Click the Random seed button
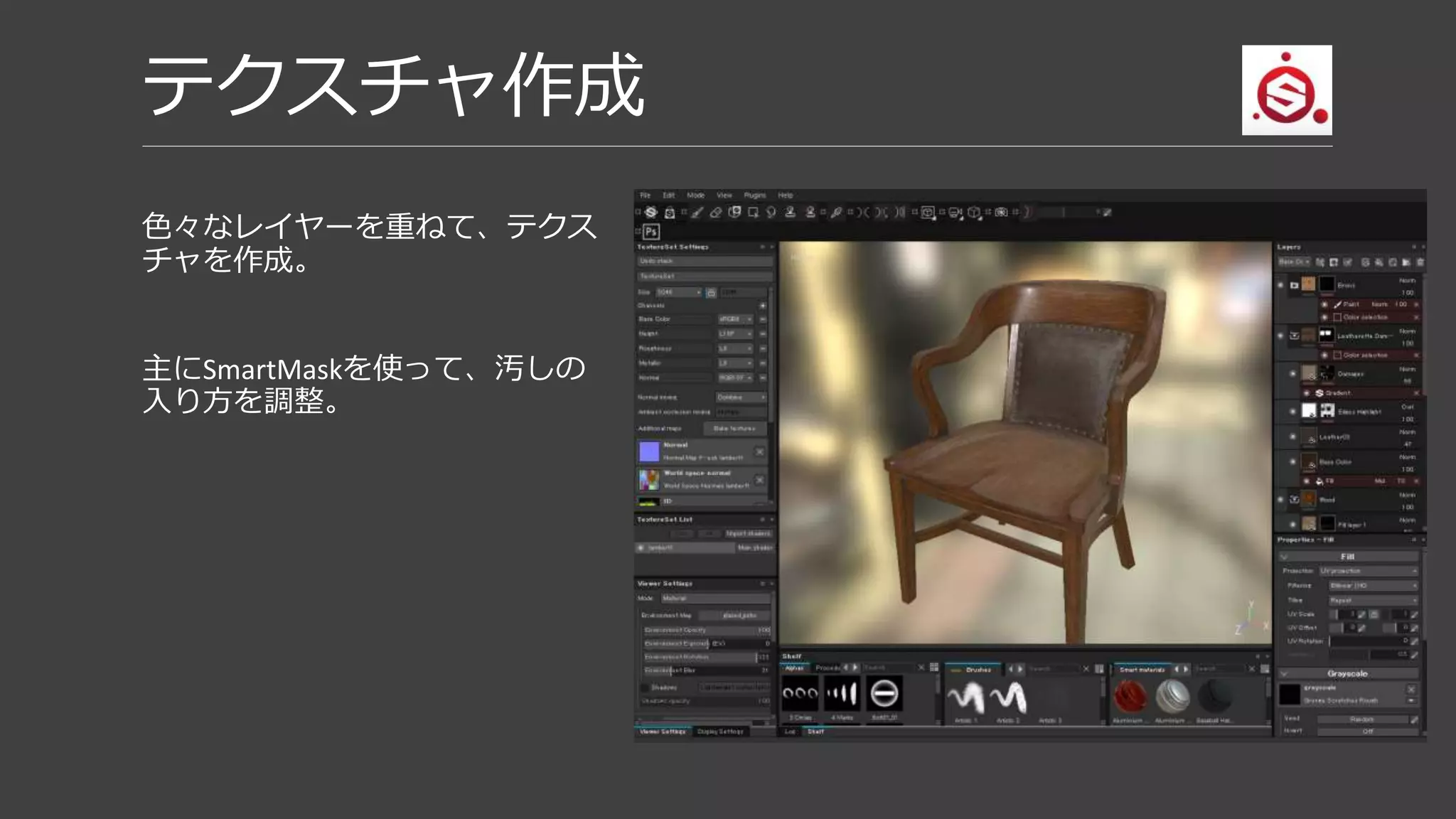1456x819 pixels. 1361,719
